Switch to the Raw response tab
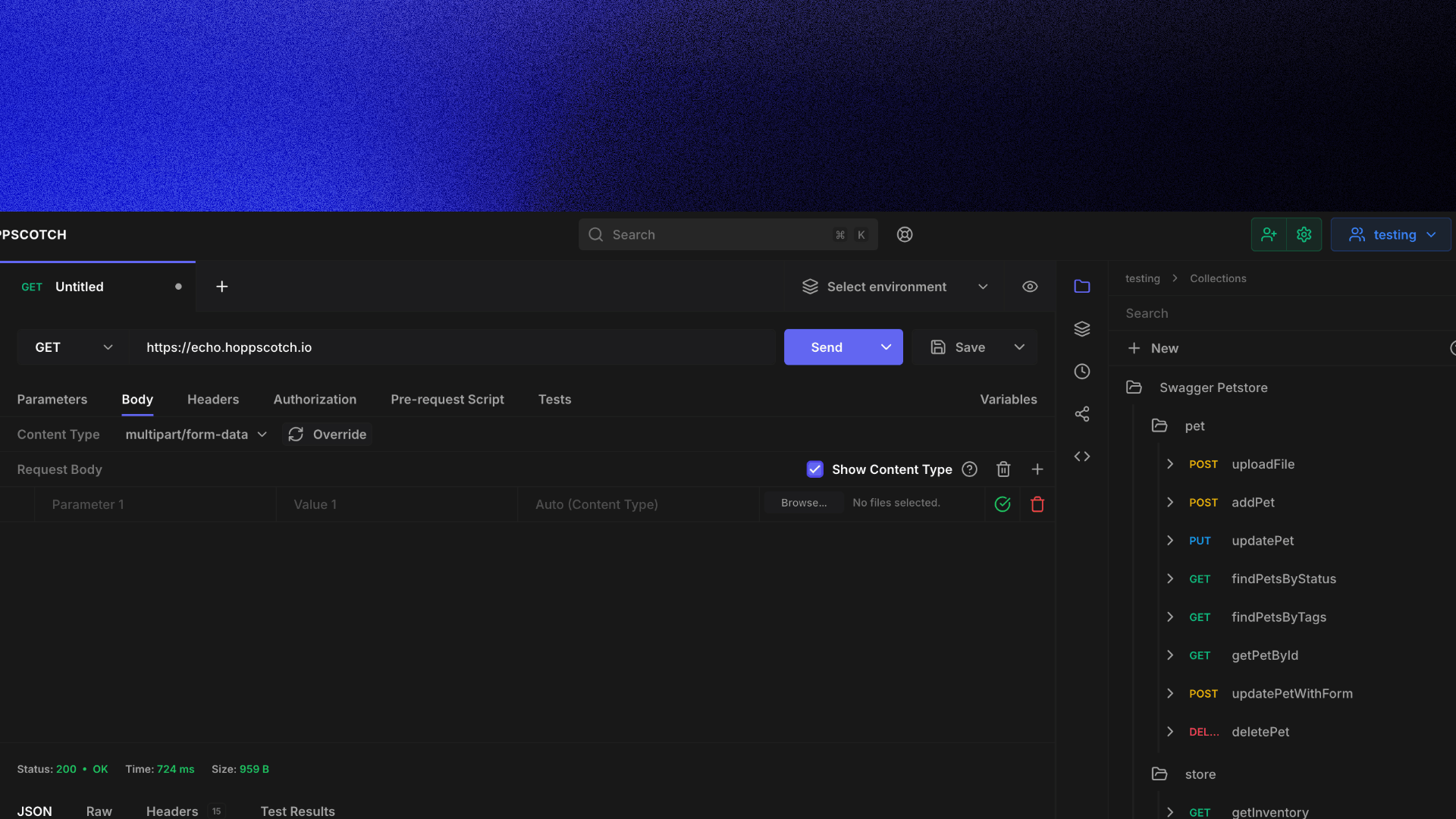1456x819 pixels. pyautogui.click(x=99, y=811)
